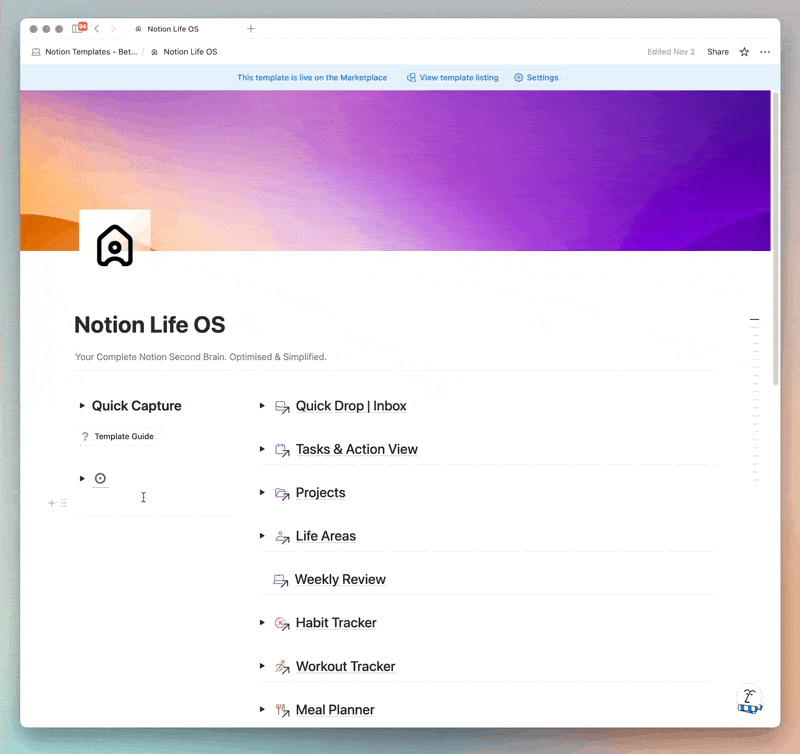Open the Notion Life OS breadcrumb item

(x=190, y=52)
